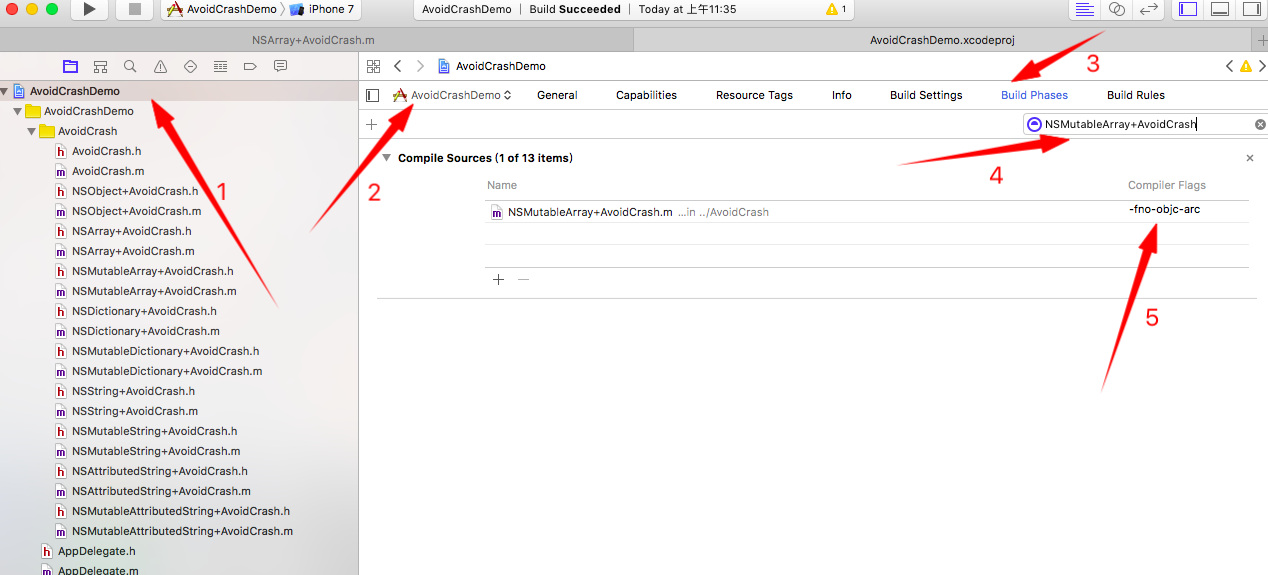The width and height of the screenshot is (1268, 575).
Task: Toggle the projects and targets list
Action: 372,95
